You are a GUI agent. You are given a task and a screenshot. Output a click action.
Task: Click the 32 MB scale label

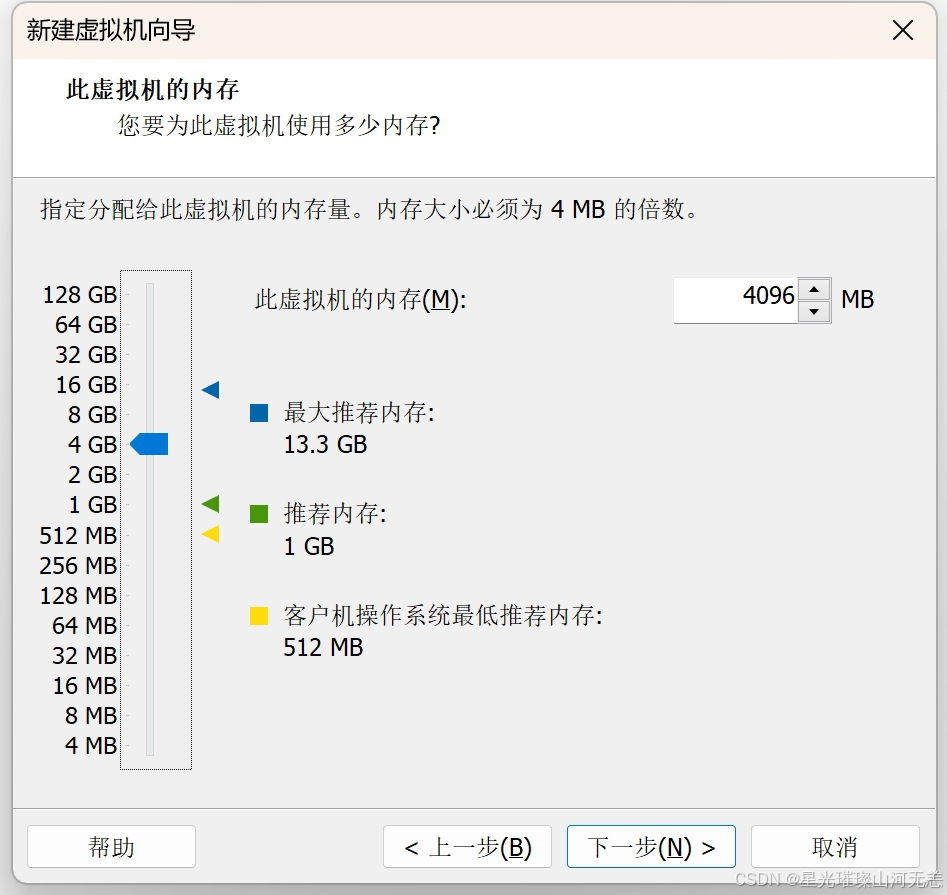click(84, 656)
